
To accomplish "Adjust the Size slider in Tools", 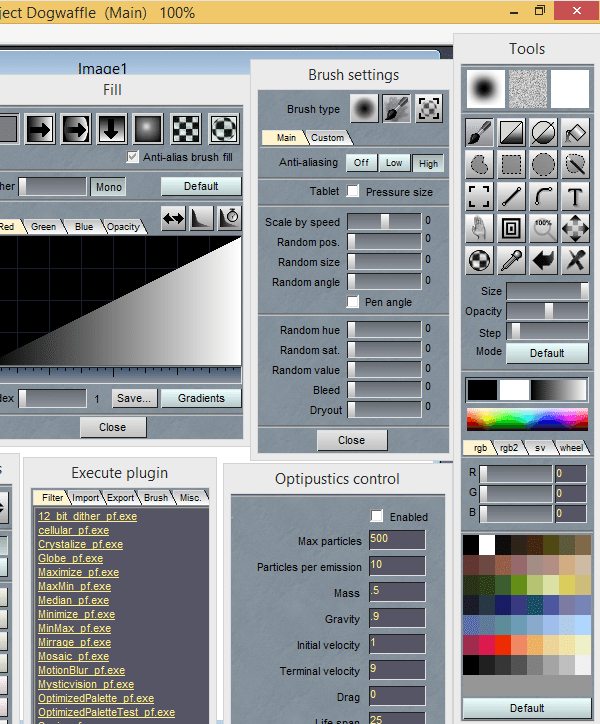I will (x=547, y=291).
